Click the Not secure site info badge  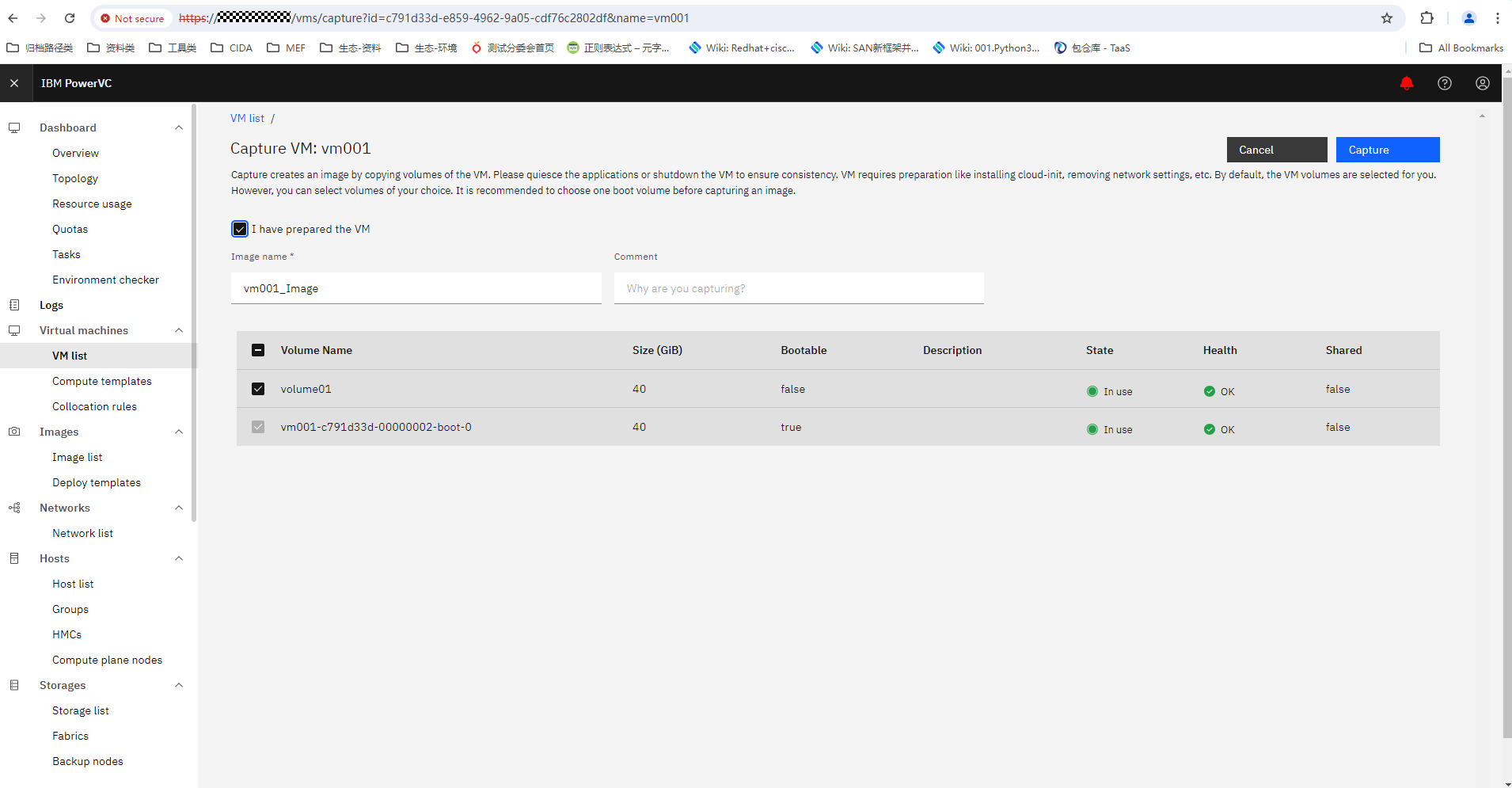132,18
